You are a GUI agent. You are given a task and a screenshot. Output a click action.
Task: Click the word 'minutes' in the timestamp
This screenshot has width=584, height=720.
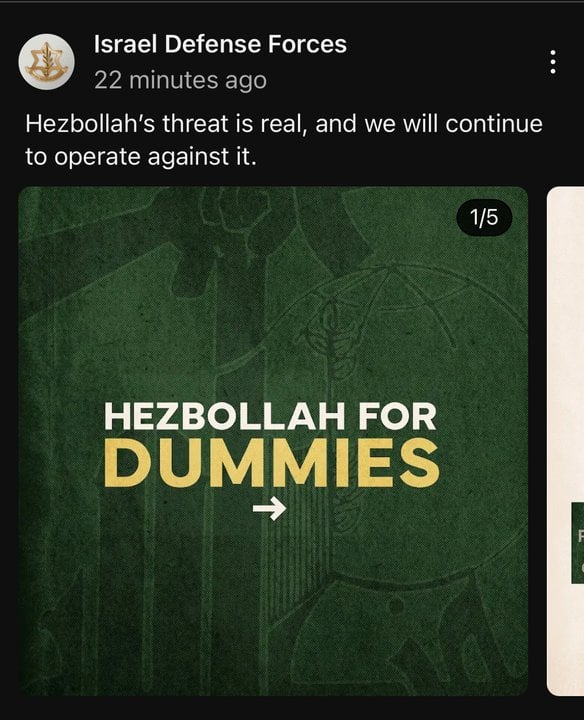point(174,80)
